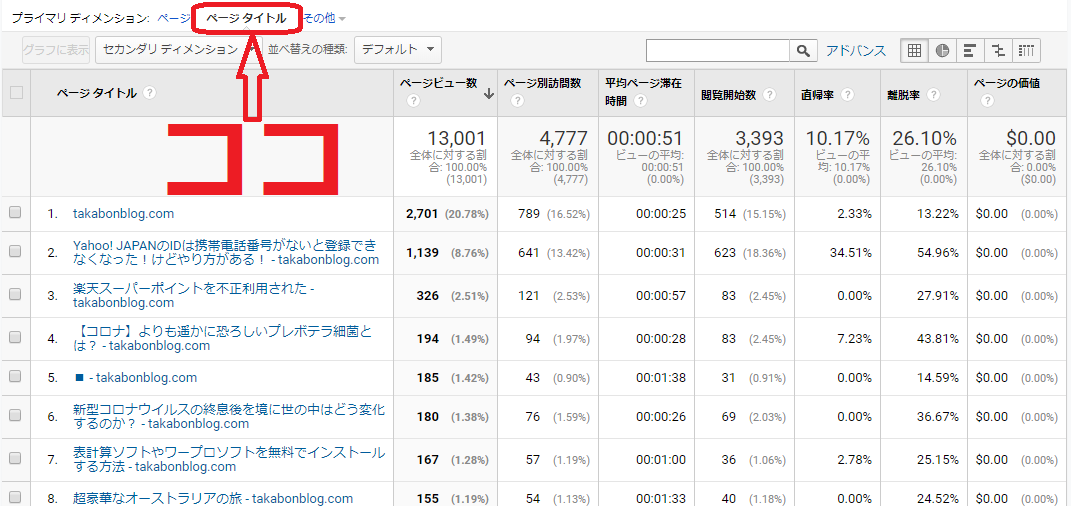Open help icon beside 直帰率 header
The width and height of the screenshot is (1071, 506).
847,95
